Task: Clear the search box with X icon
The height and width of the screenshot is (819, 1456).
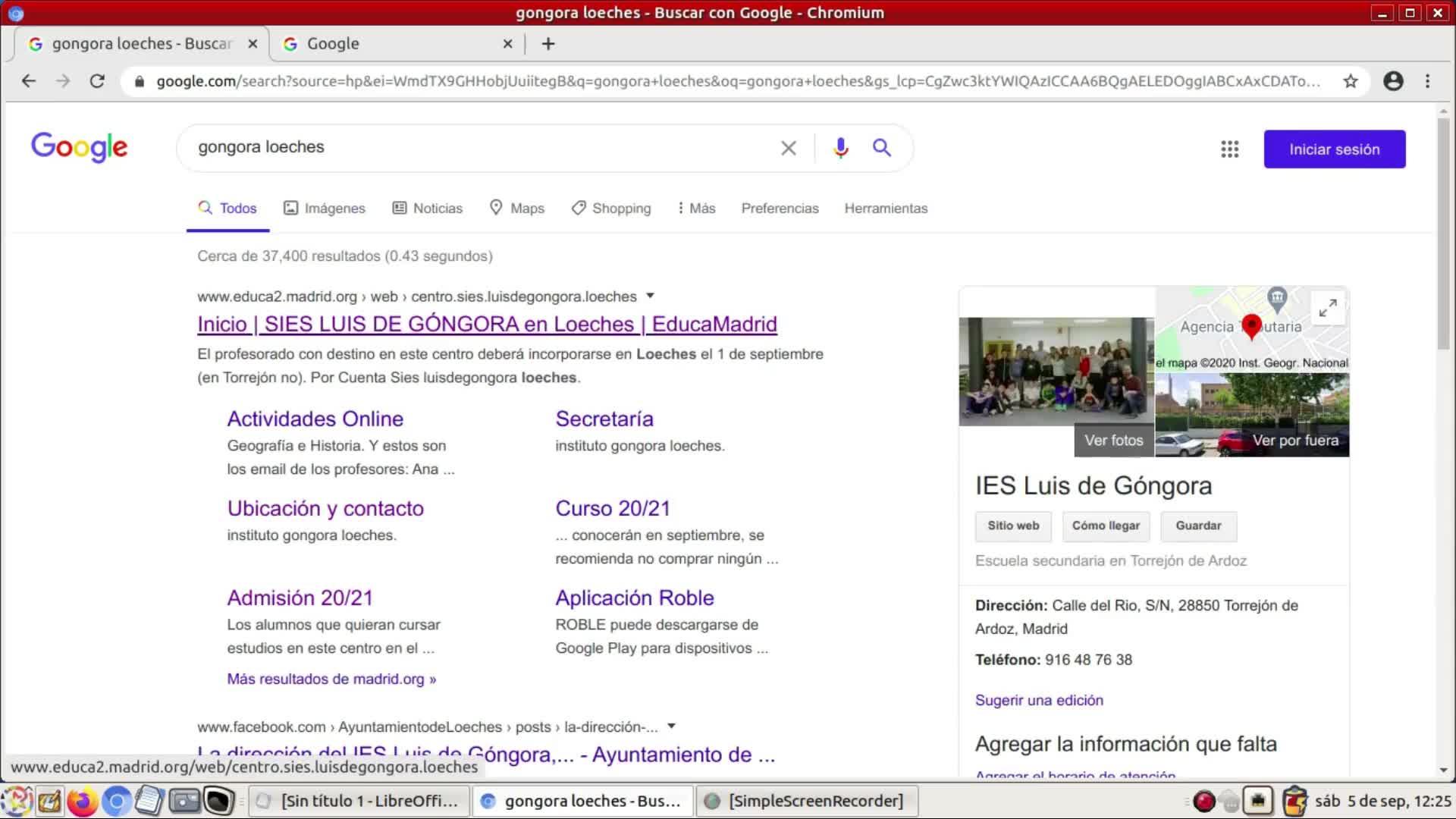Action: [789, 148]
